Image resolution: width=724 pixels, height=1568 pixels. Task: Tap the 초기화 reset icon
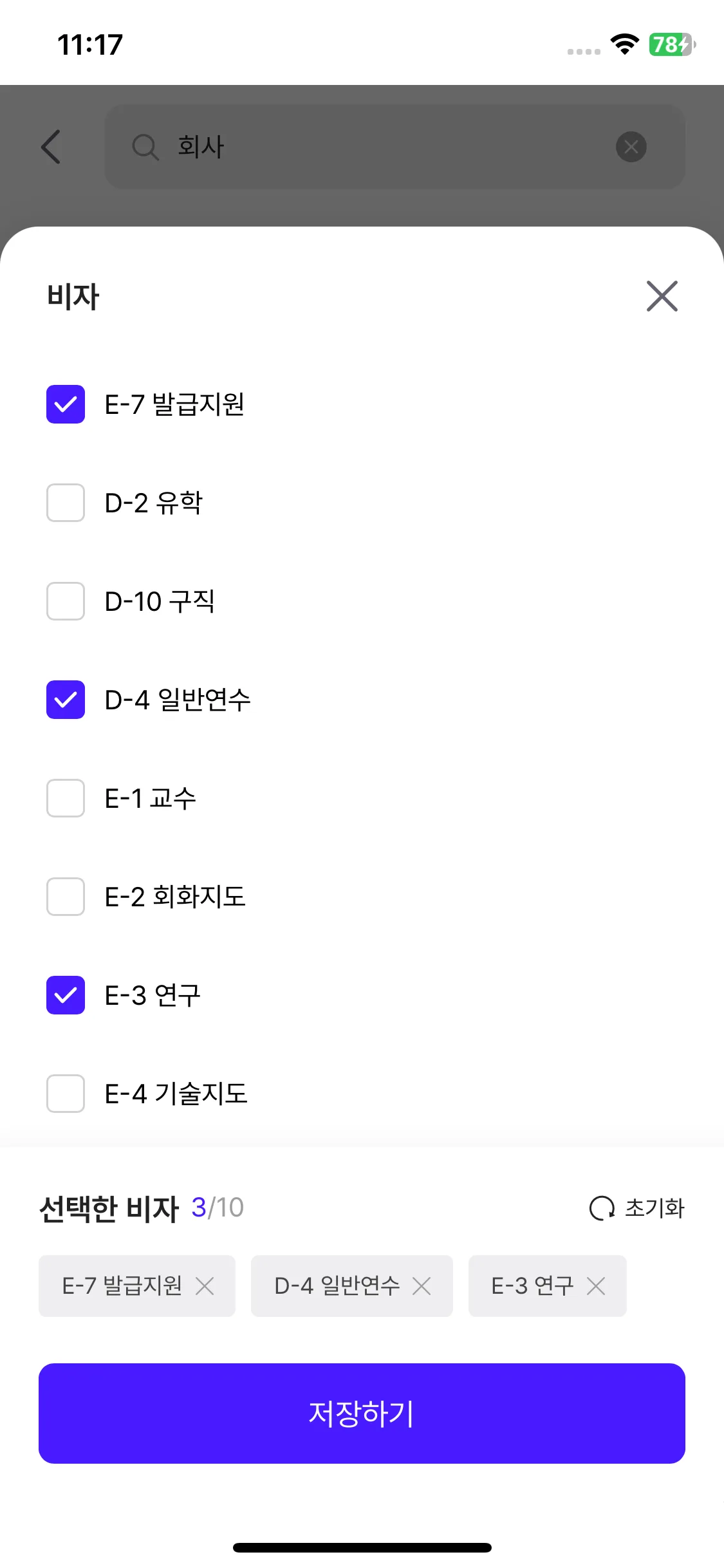coord(602,1208)
